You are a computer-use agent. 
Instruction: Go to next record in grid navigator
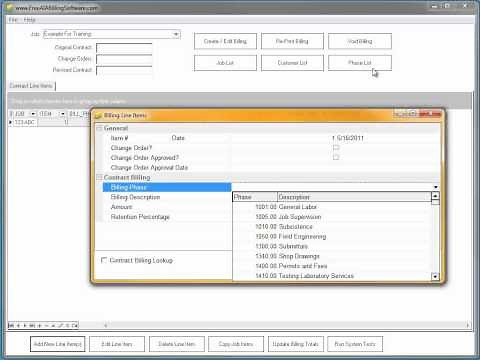point(25,325)
